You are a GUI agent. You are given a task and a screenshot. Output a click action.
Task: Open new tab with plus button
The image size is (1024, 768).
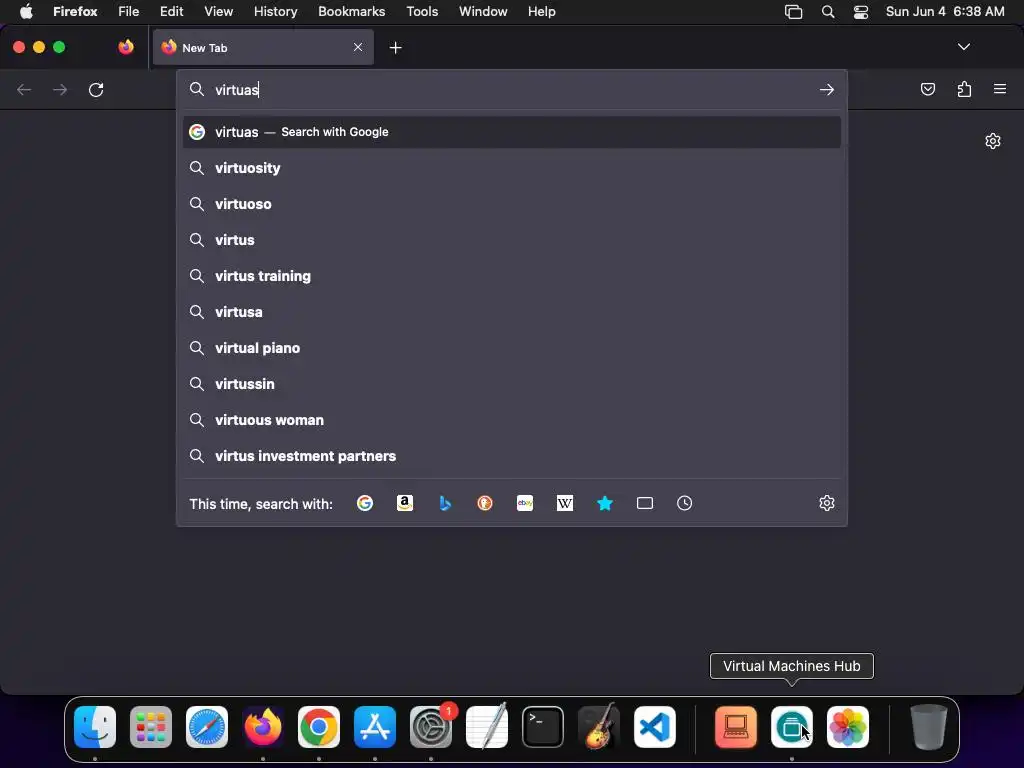[x=395, y=48]
